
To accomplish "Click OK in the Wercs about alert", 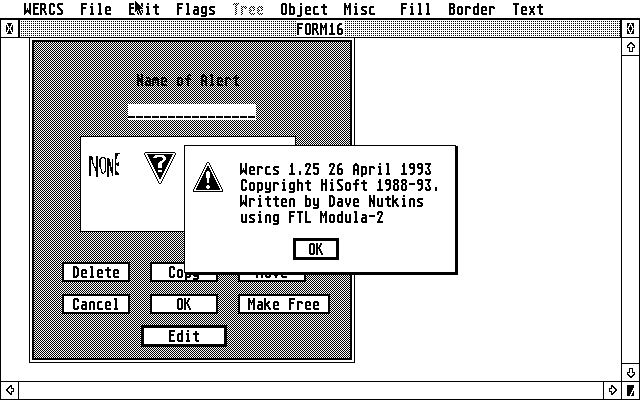I will [316, 249].
